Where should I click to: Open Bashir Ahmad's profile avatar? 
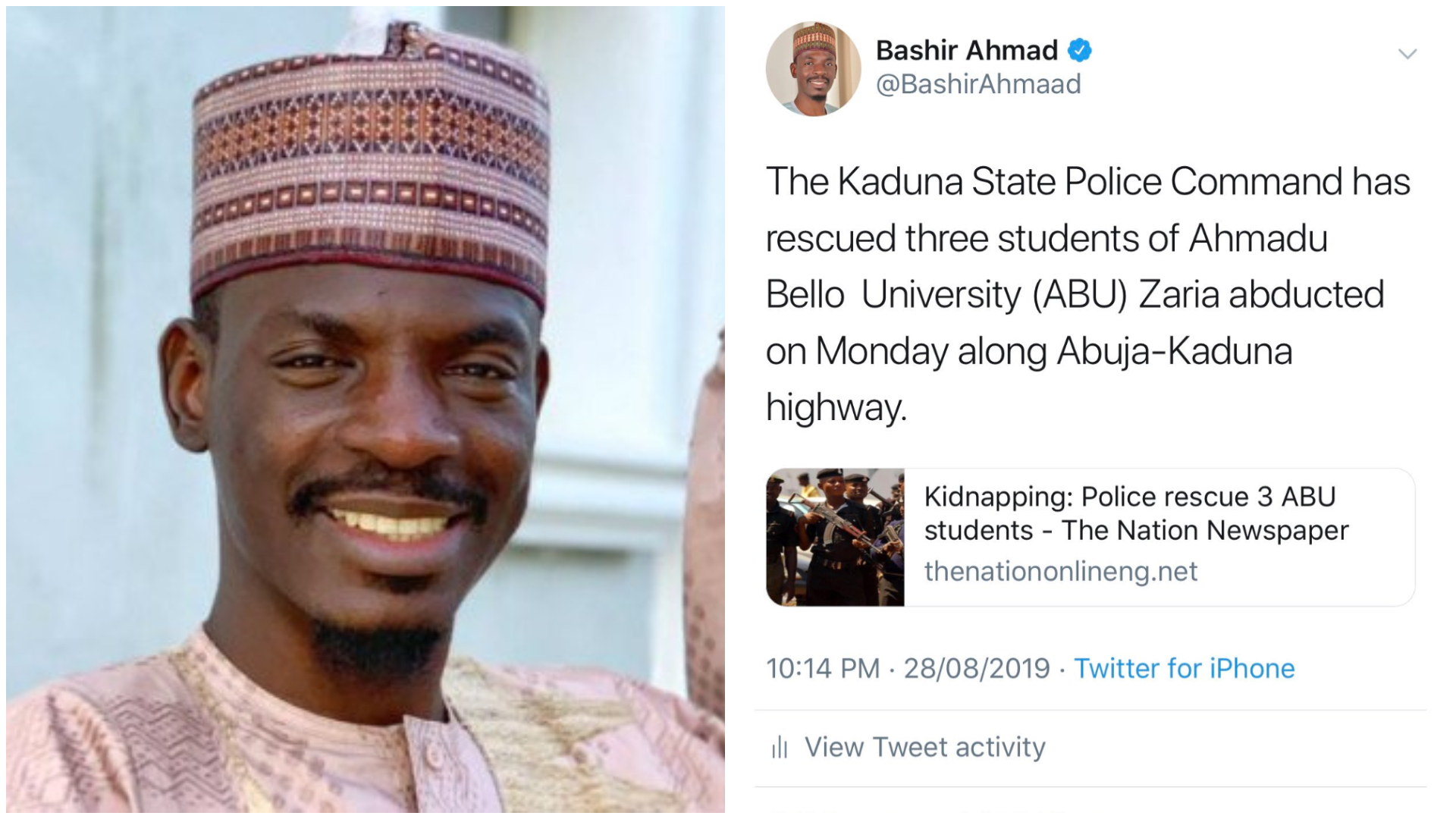tap(813, 69)
